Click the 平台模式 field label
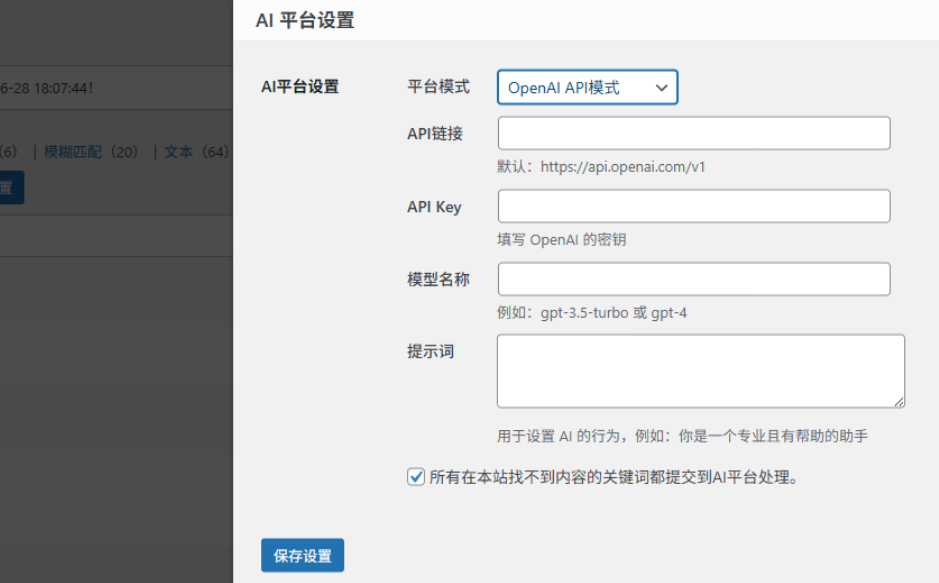Image resolution: width=939 pixels, height=583 pixels. click(x=438, y=87)
